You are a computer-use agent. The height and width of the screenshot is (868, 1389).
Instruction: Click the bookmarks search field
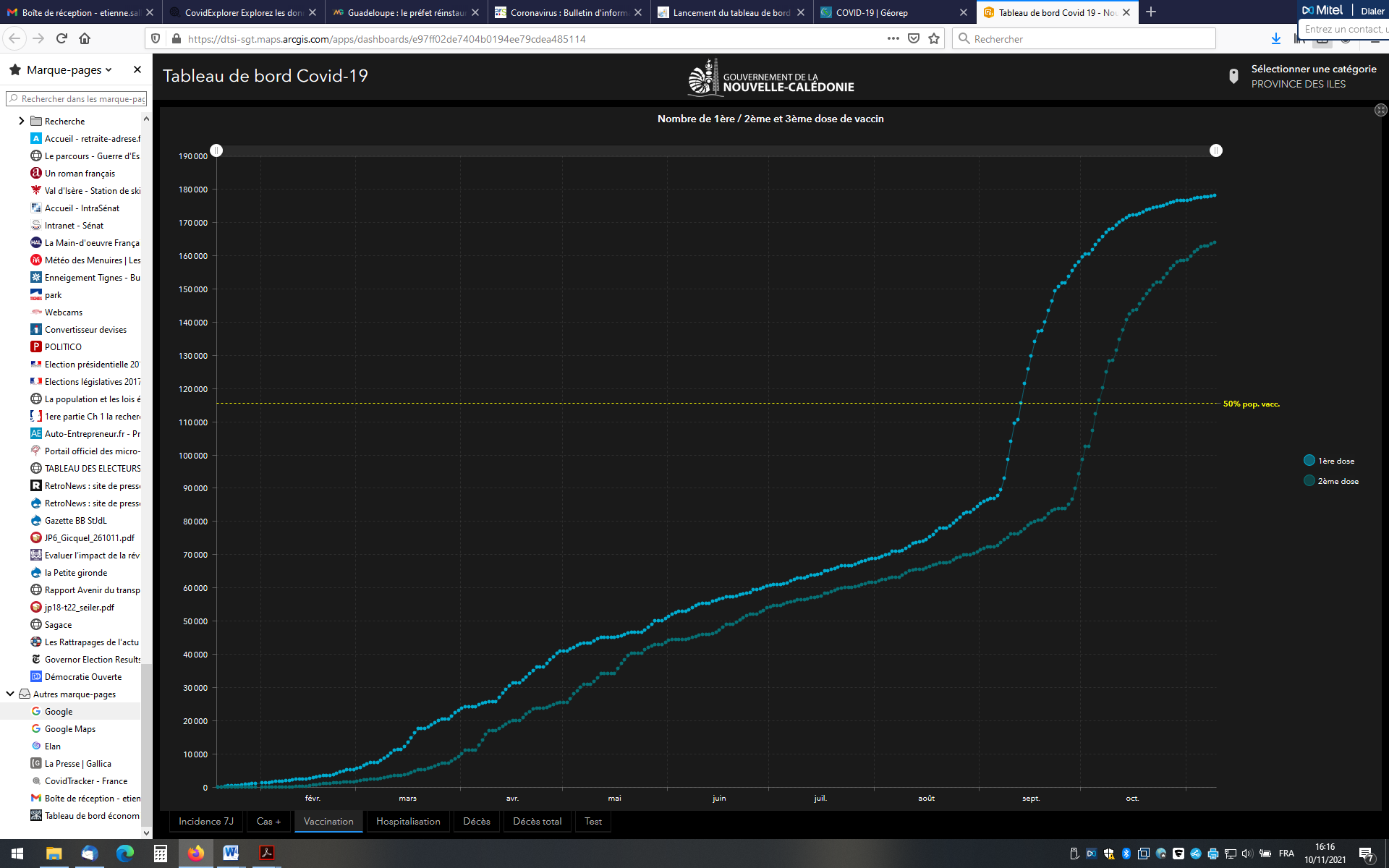click(80, 98)
